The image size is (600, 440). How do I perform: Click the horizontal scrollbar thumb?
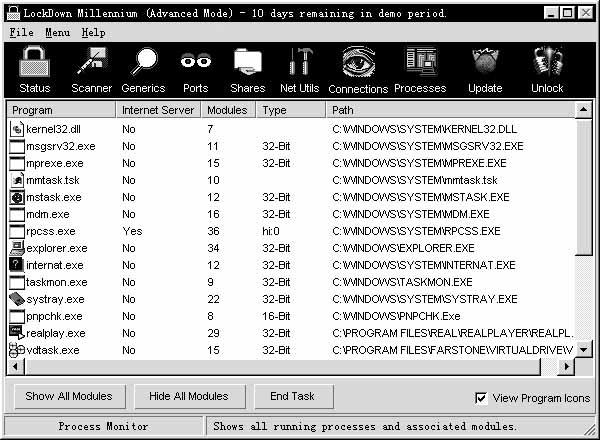[282, 367]
